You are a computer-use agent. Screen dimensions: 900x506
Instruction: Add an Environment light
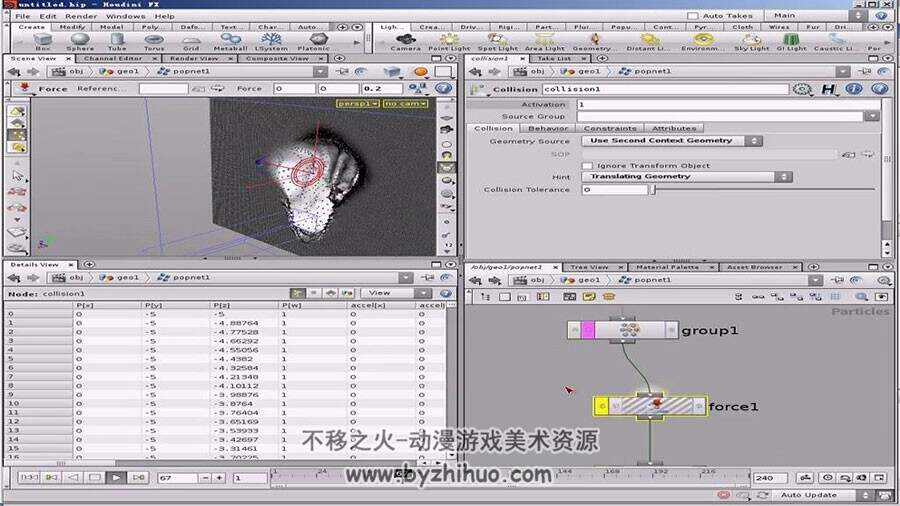(x=703, y=42)
